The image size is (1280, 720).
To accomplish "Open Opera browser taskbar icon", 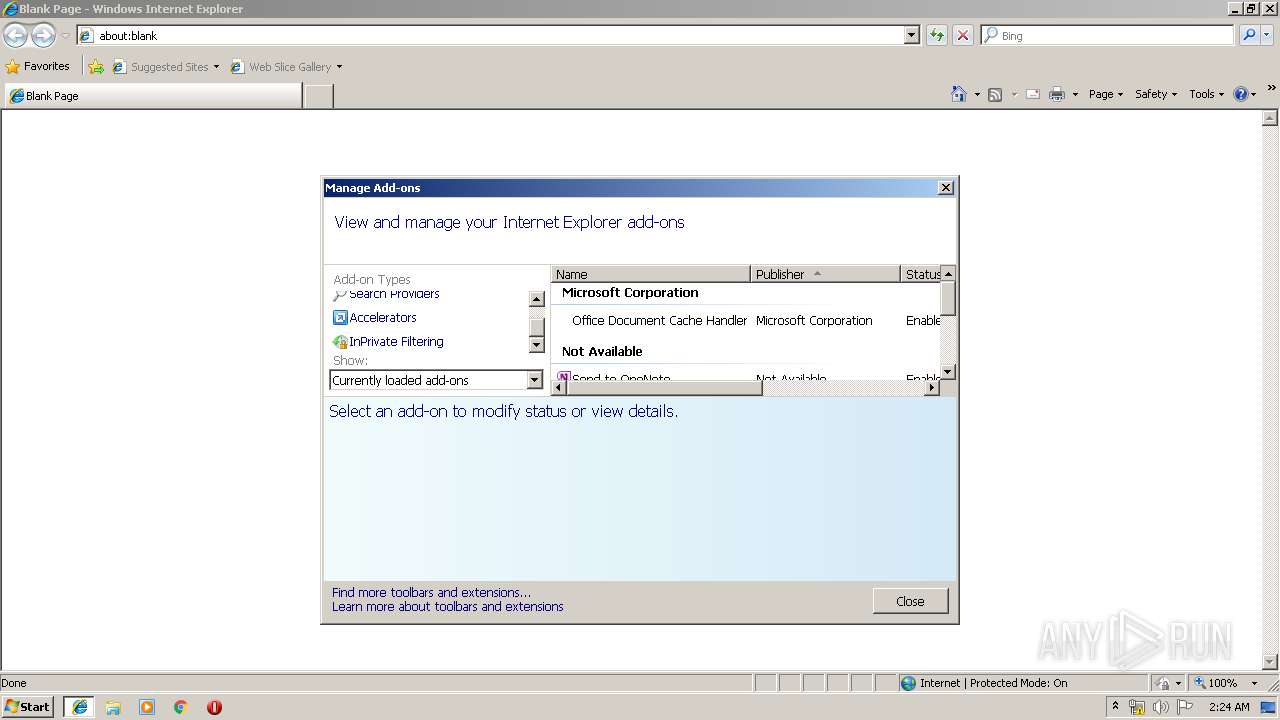I will [x=214, y=707].
